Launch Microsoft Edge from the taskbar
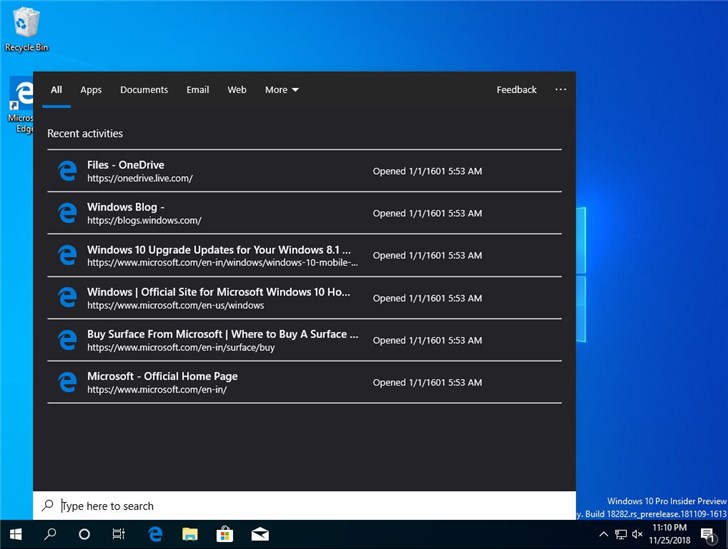 (155, 534)
